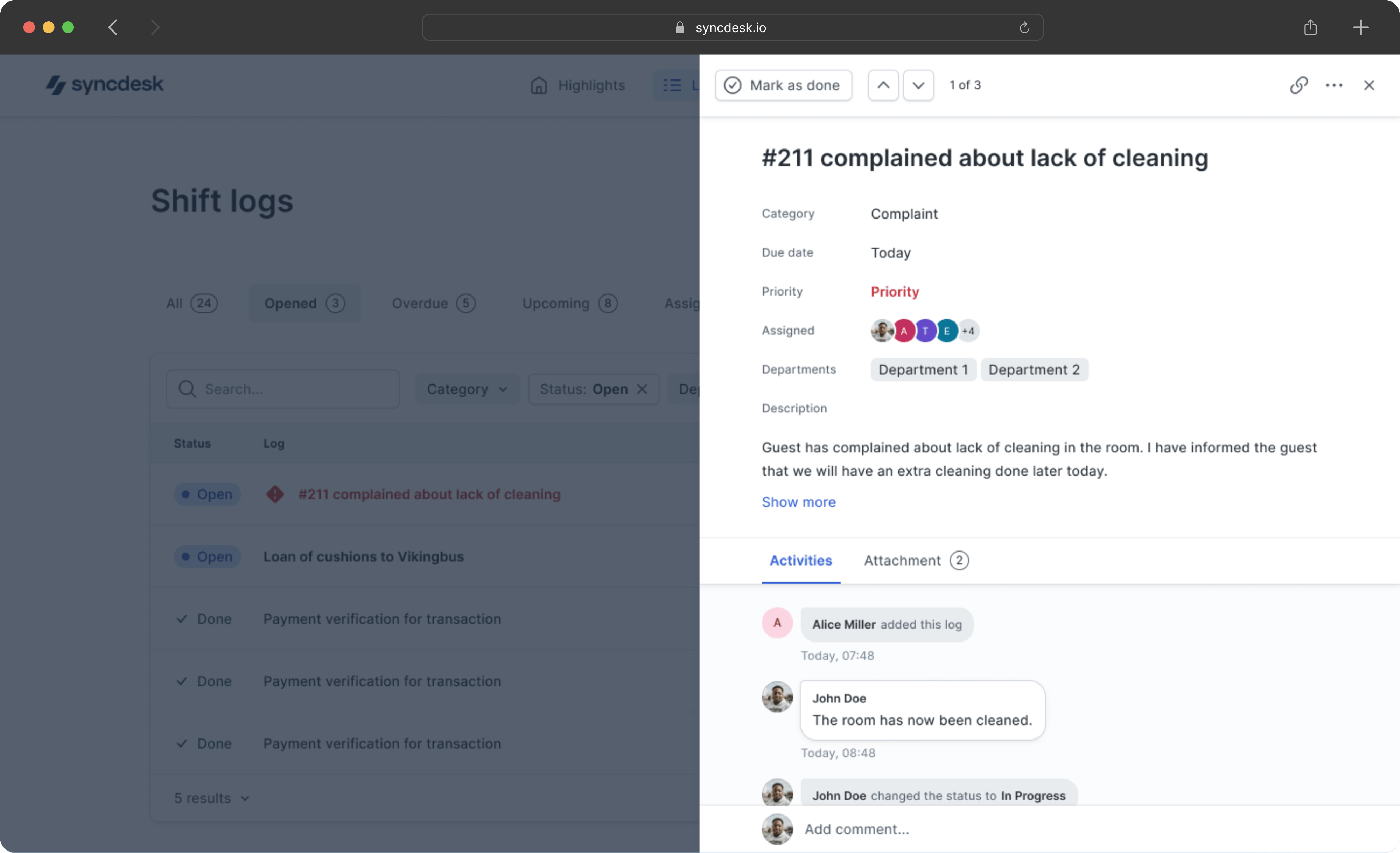Open the three-dots more options menu
The image size is (1400, 853).
1334,85
